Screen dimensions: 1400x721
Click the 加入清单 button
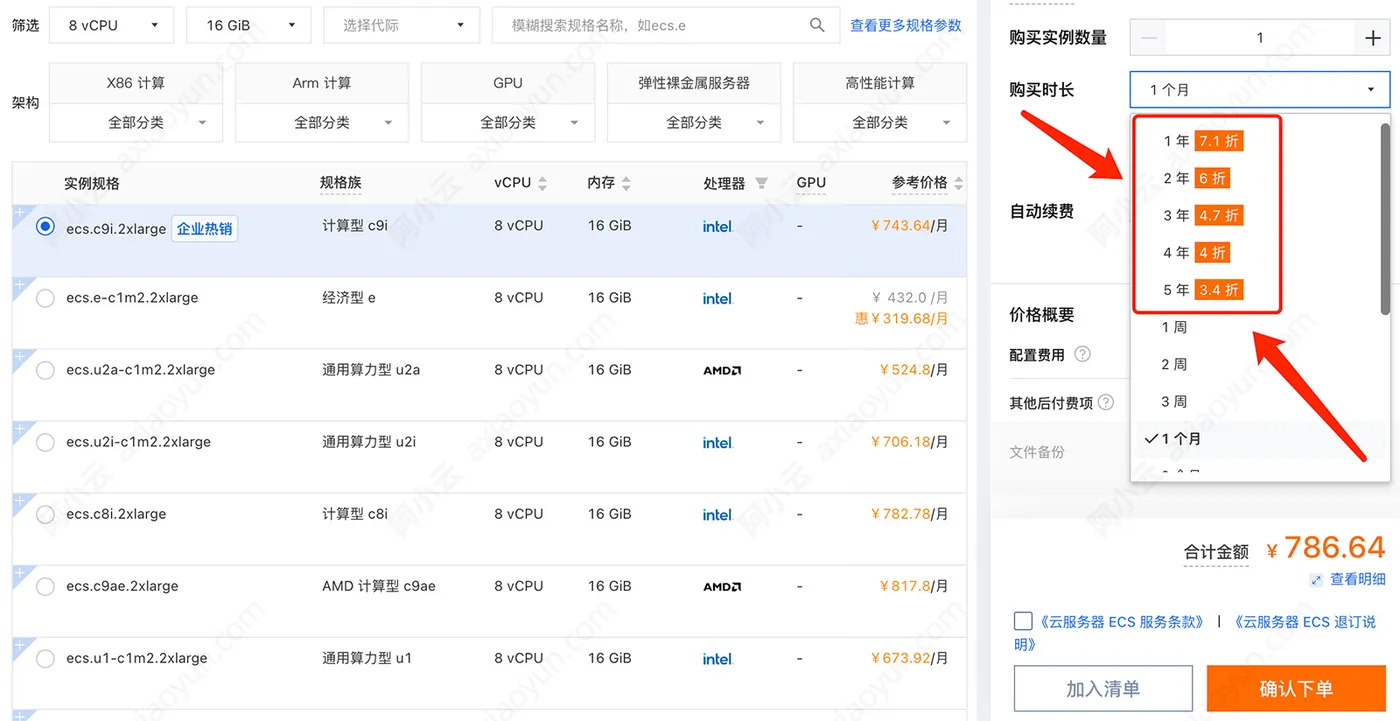coord(1103,689)
